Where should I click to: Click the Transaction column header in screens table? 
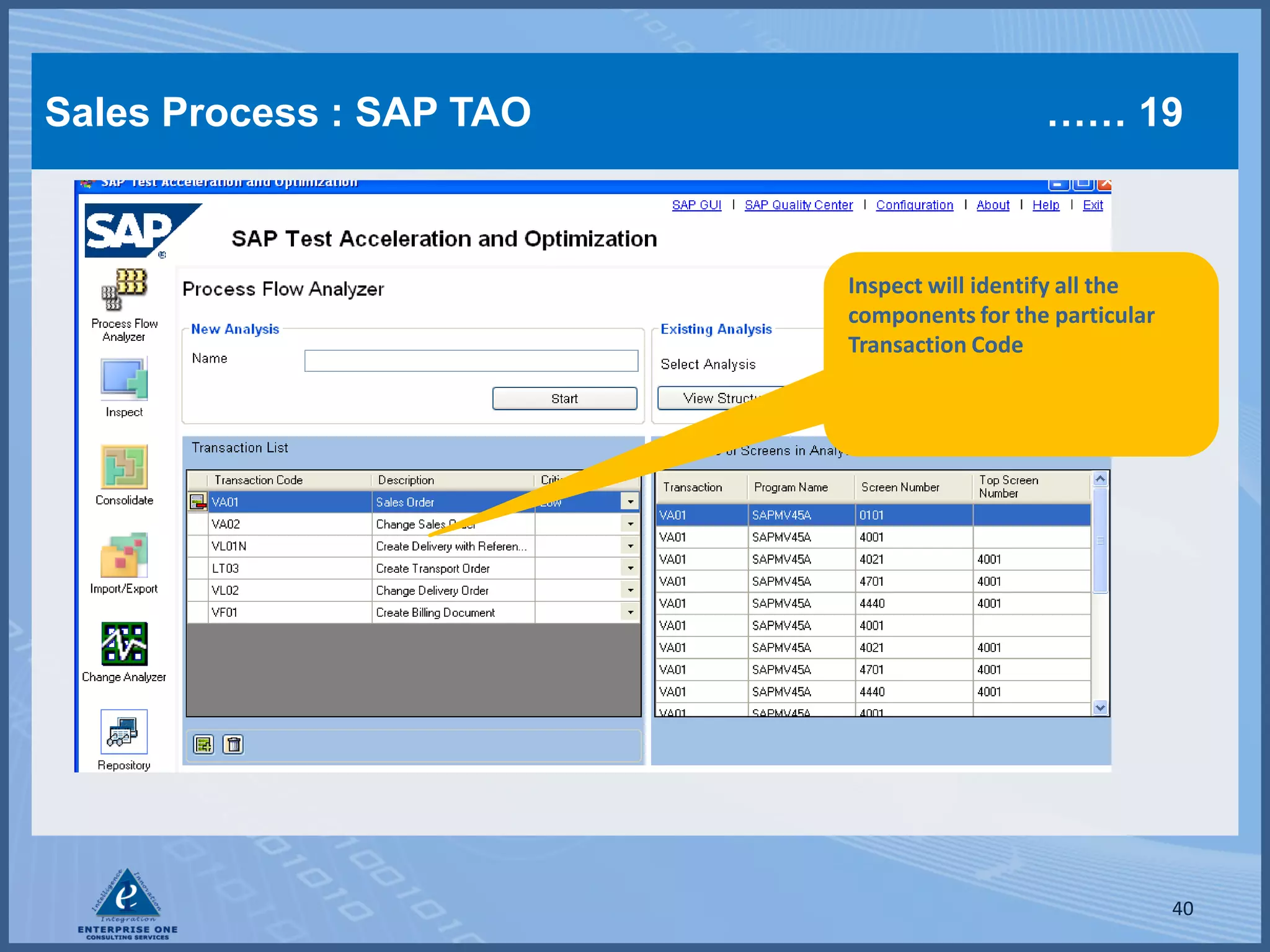tap(701, 487)
